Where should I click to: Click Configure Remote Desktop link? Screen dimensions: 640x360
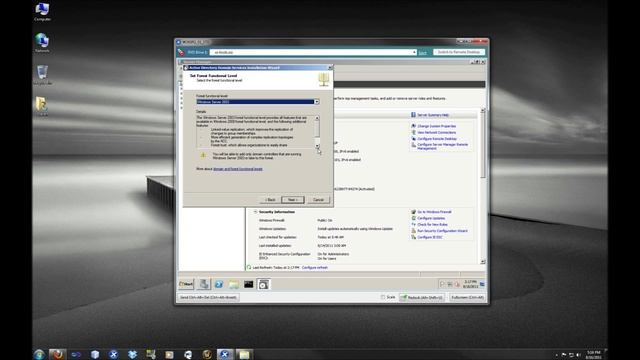pos(437,139)
